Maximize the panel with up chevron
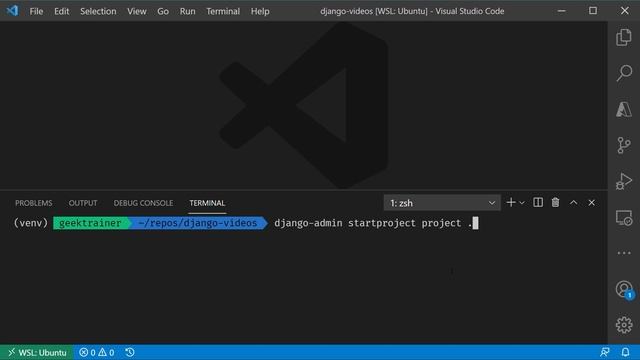 point(573,202)
